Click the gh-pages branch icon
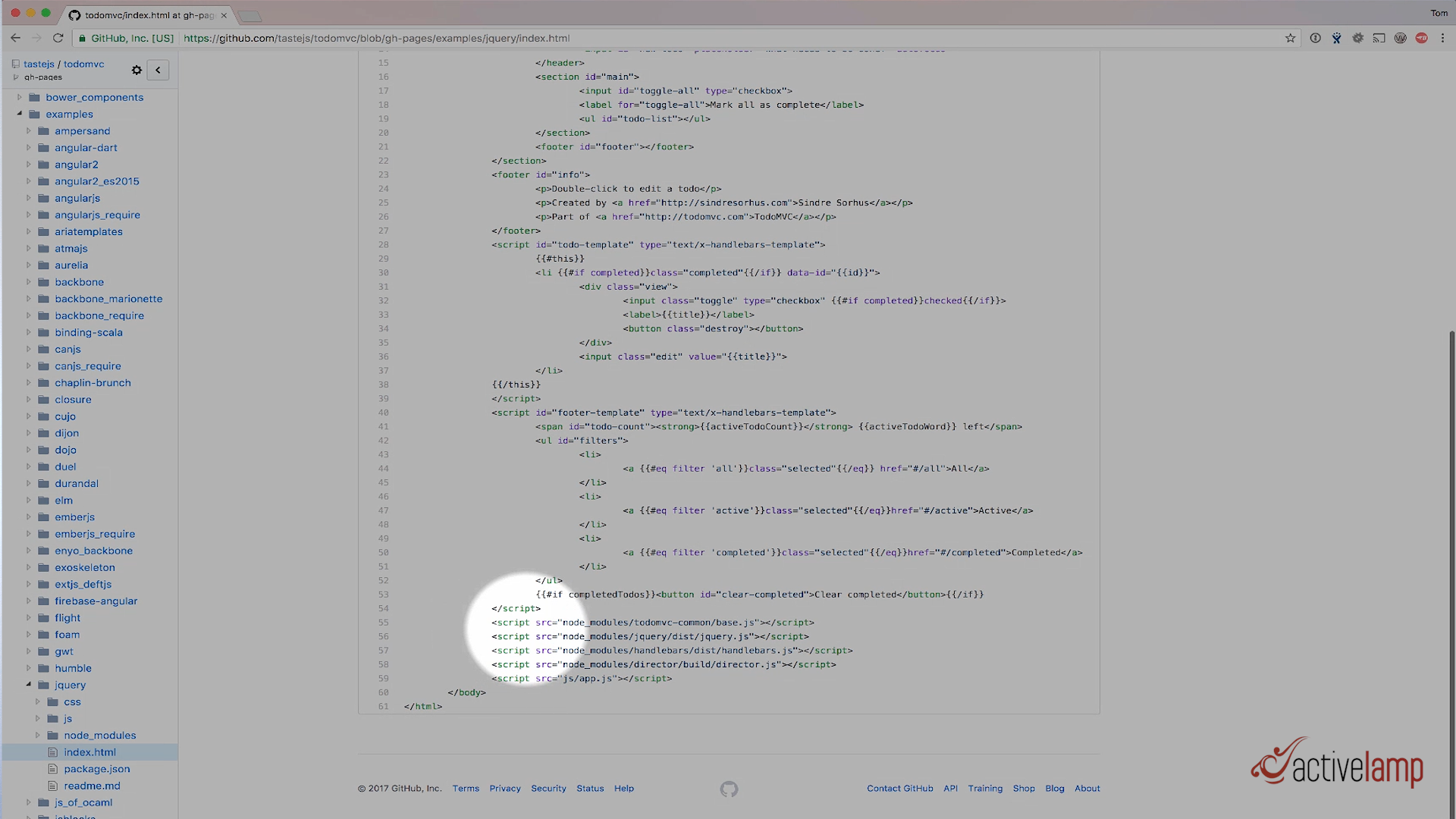 (x=16, y=77)
